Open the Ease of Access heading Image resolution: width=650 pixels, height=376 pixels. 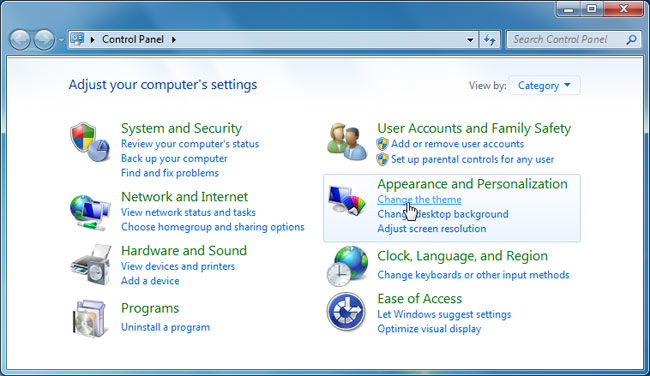pos(419,299)
